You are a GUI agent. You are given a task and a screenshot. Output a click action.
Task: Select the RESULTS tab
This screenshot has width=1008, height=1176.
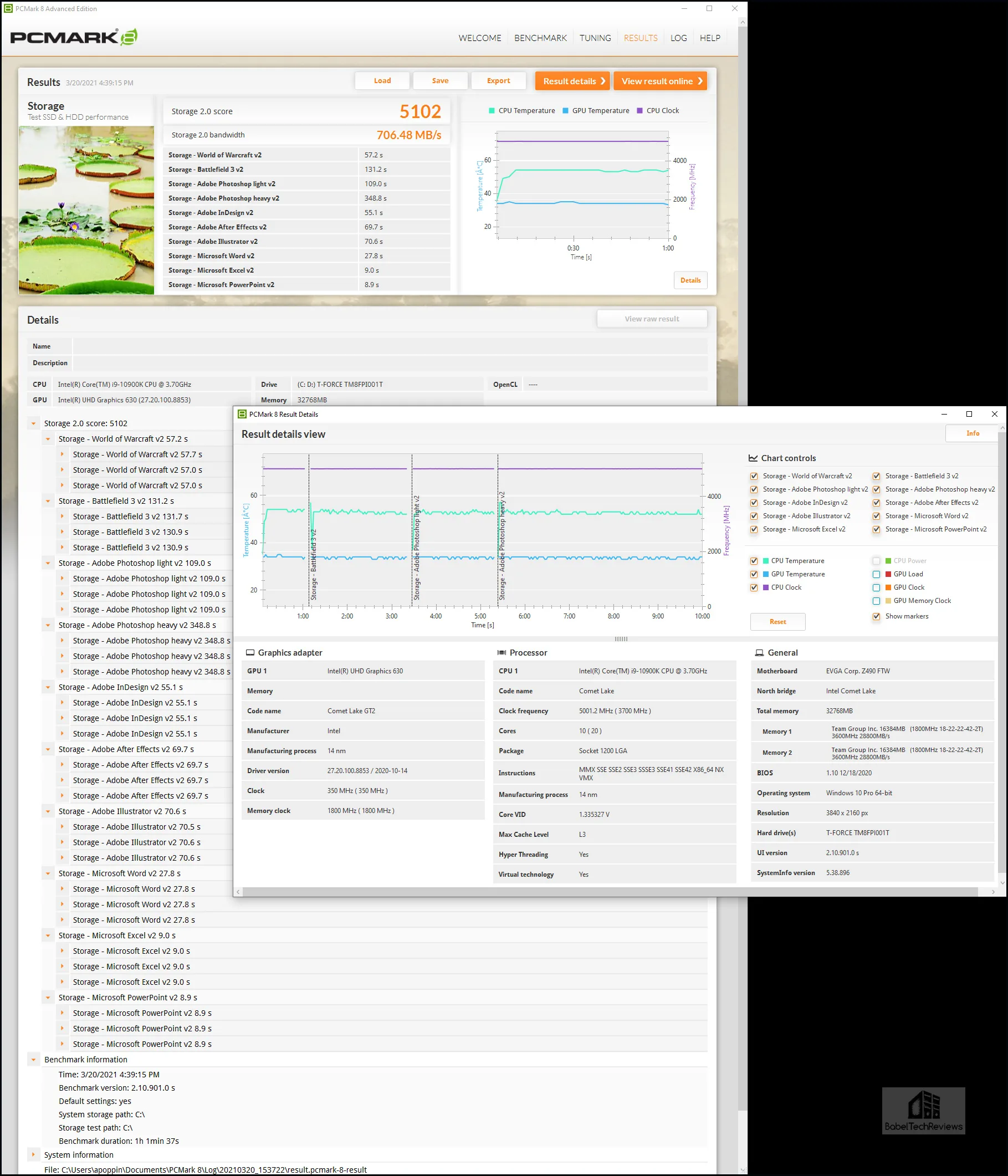point(640,38)
